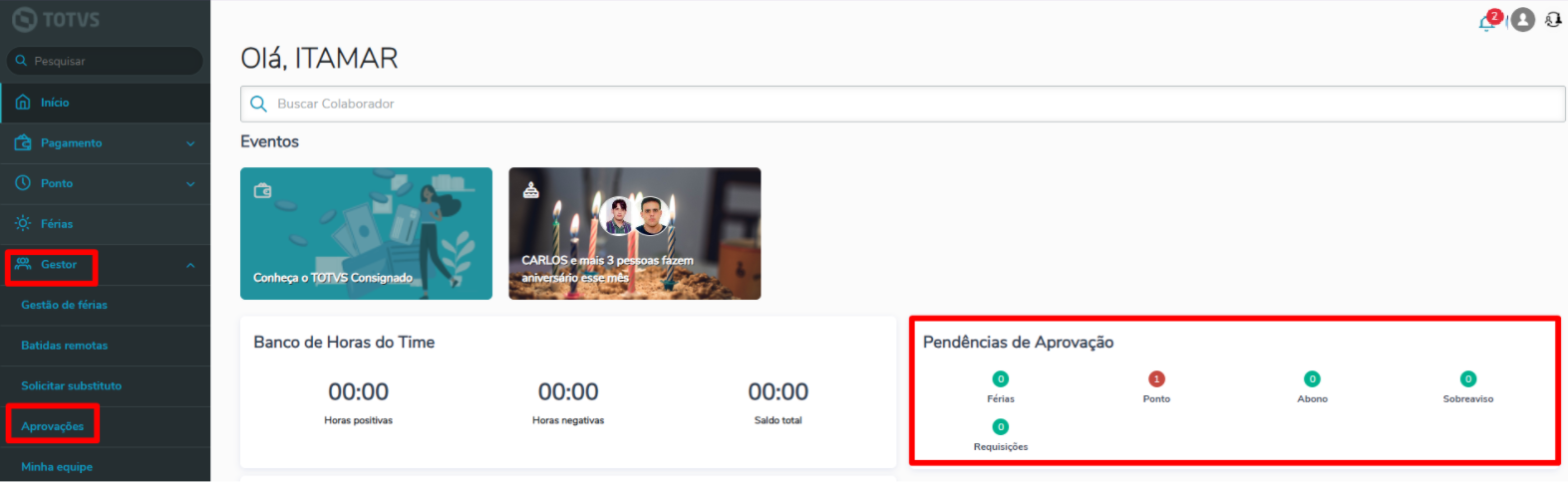
Task: Click the TOTVS logo
Action: [x=56, y=19]
